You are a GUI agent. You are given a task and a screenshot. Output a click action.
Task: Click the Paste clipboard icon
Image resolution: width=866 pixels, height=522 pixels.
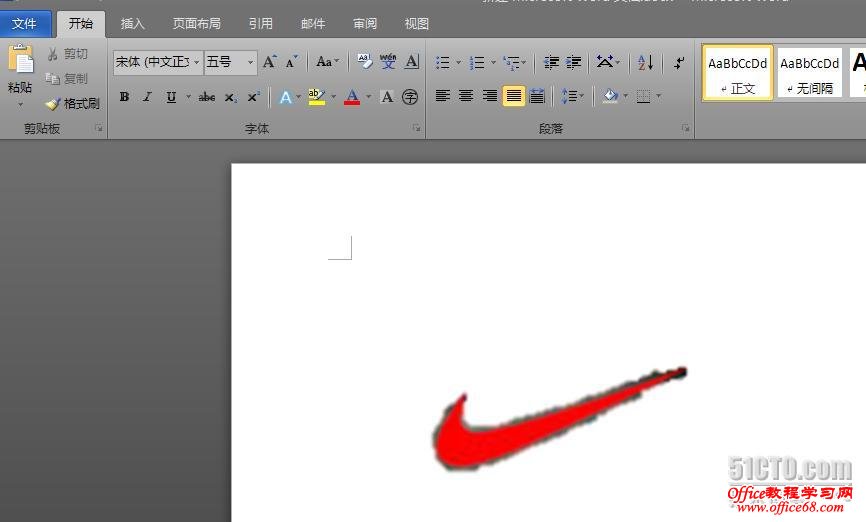pyautogui.click(x=20, y=59)
